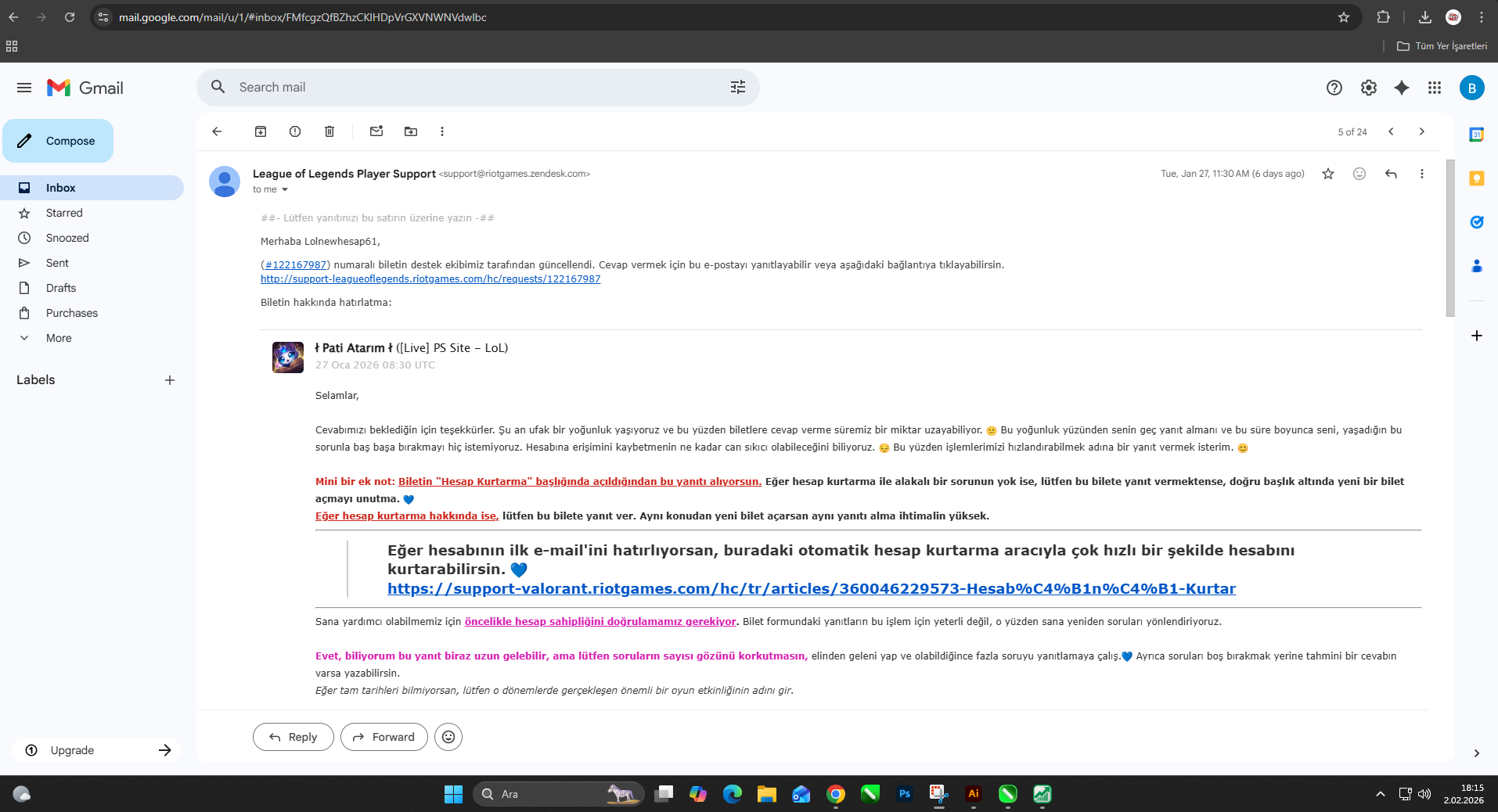Viewport: 1498px width, 812px height.
Task: Show recipient details next to 'to me'
Action: point(285,189)
